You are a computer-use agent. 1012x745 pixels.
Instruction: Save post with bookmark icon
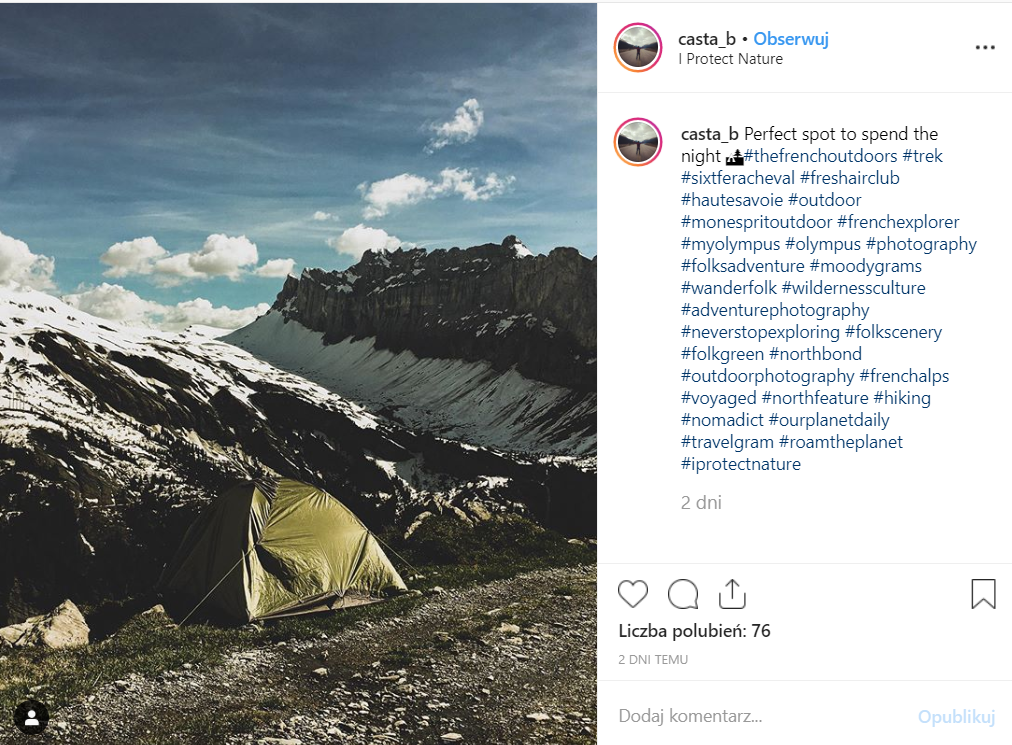point(983,594)
